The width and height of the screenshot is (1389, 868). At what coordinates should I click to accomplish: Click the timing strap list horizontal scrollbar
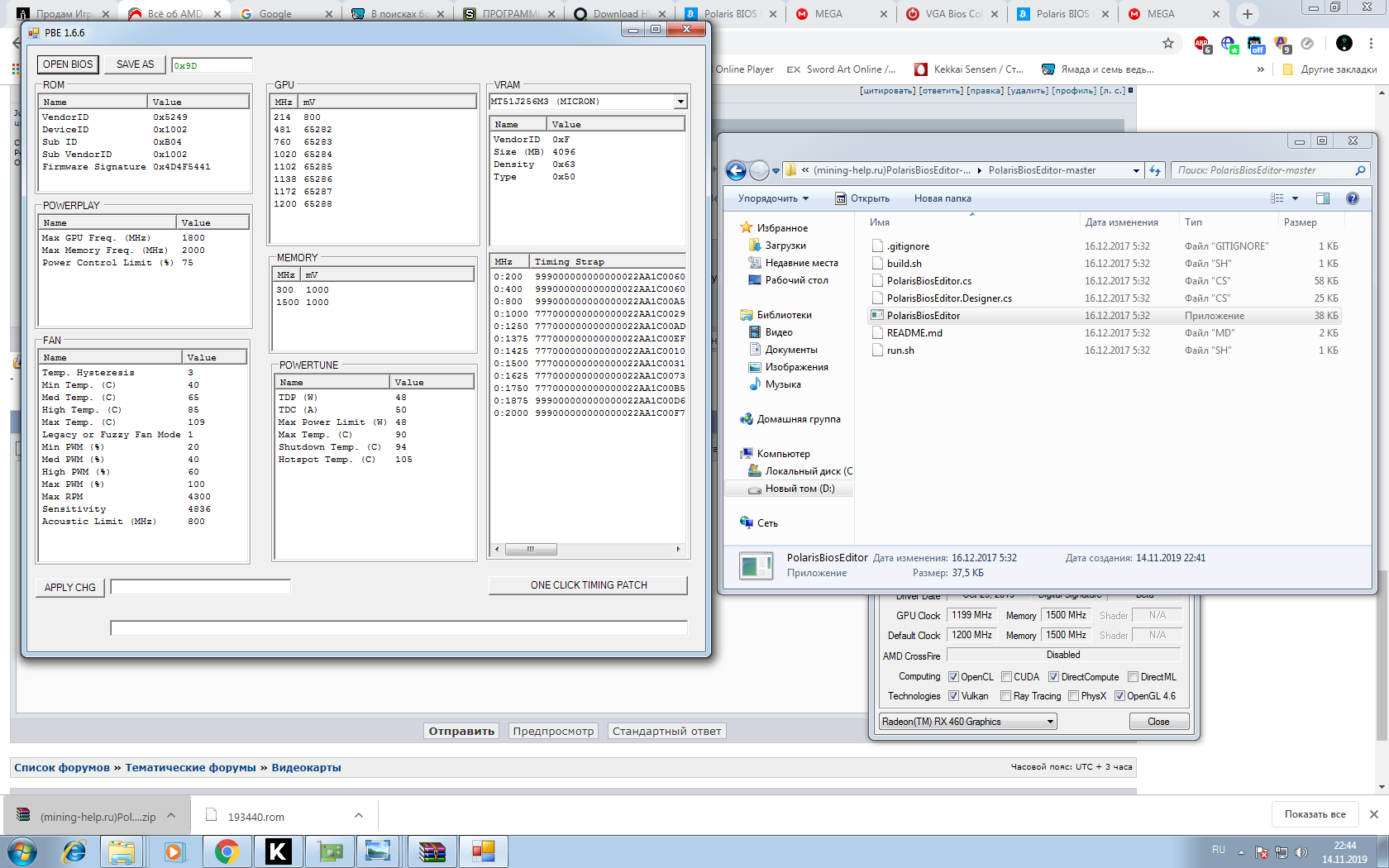click(587, 549)
